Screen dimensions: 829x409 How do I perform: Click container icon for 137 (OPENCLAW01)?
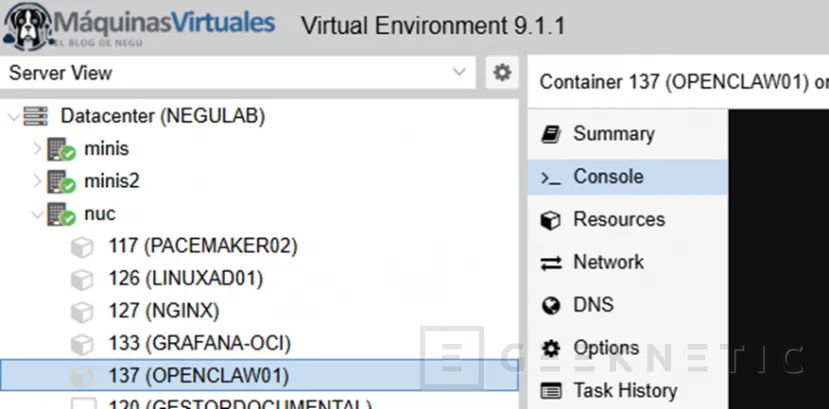click(x=82, y=377)
